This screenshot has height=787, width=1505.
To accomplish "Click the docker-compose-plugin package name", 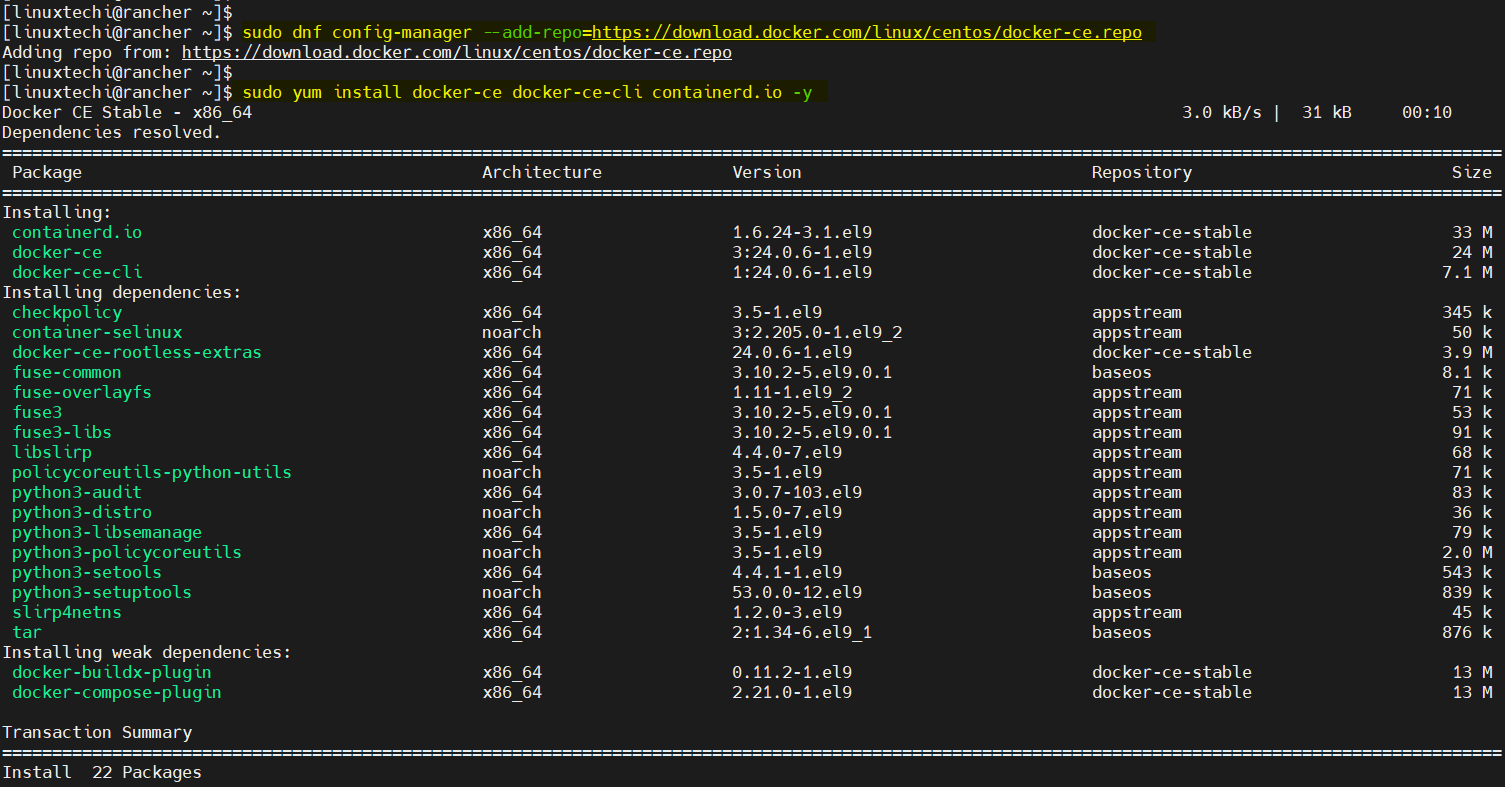I will coord(117,692).
